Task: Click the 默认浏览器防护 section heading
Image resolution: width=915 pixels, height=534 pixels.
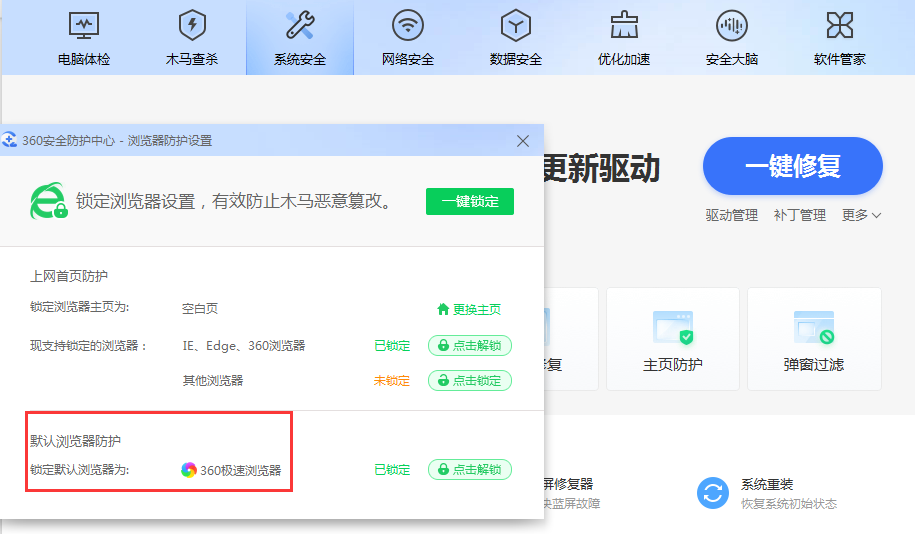Action: click(75, 441)
